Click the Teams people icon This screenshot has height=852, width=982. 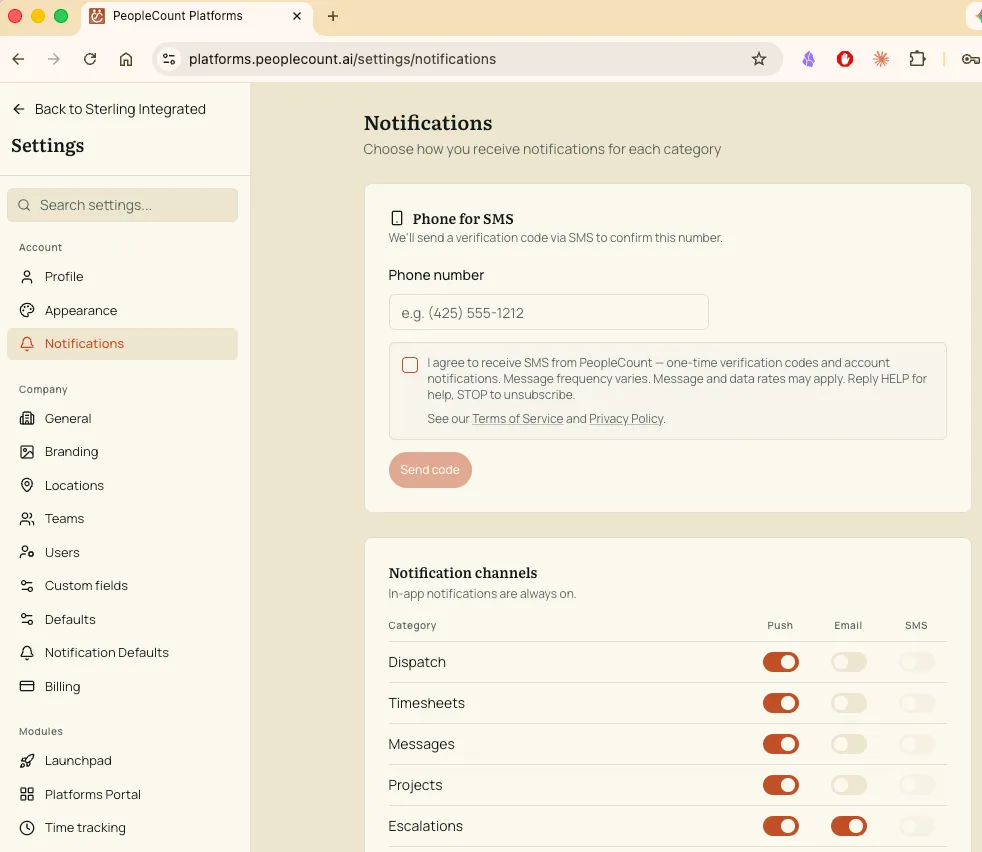point(27,519)
